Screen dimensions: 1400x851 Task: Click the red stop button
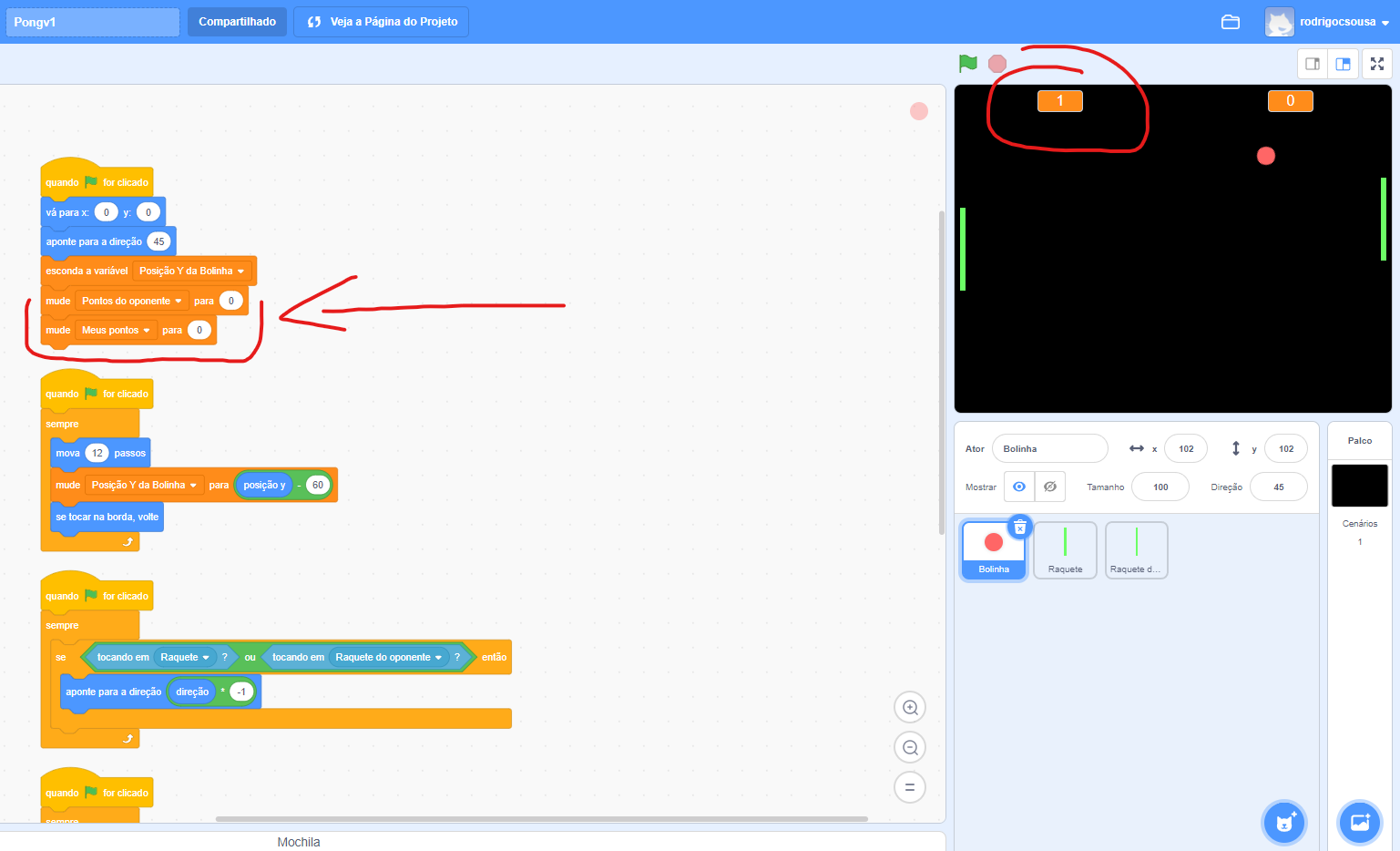[x=997, y=64]
